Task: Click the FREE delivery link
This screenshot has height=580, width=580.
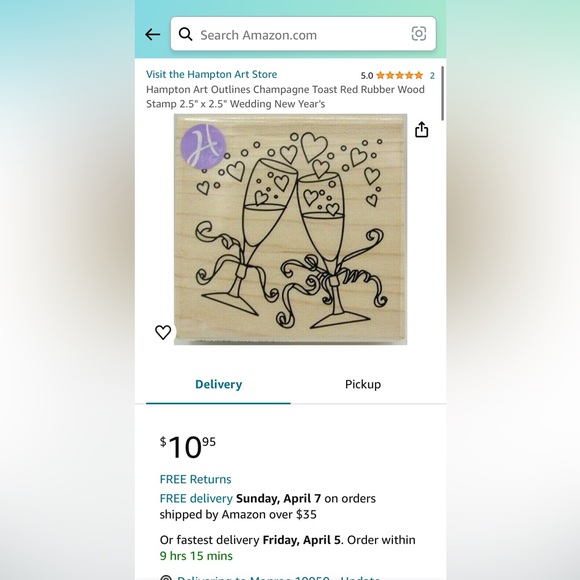Action: pyautogui.click(x=196, y=499)
